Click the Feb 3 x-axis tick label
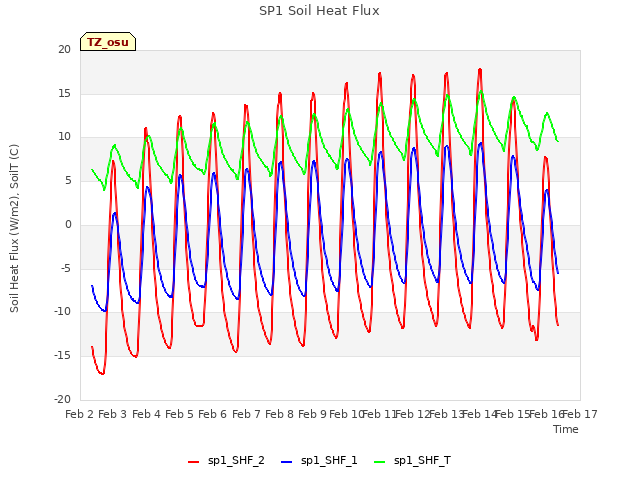The height and width of the screenshot is (480, 640). [113, 414]
